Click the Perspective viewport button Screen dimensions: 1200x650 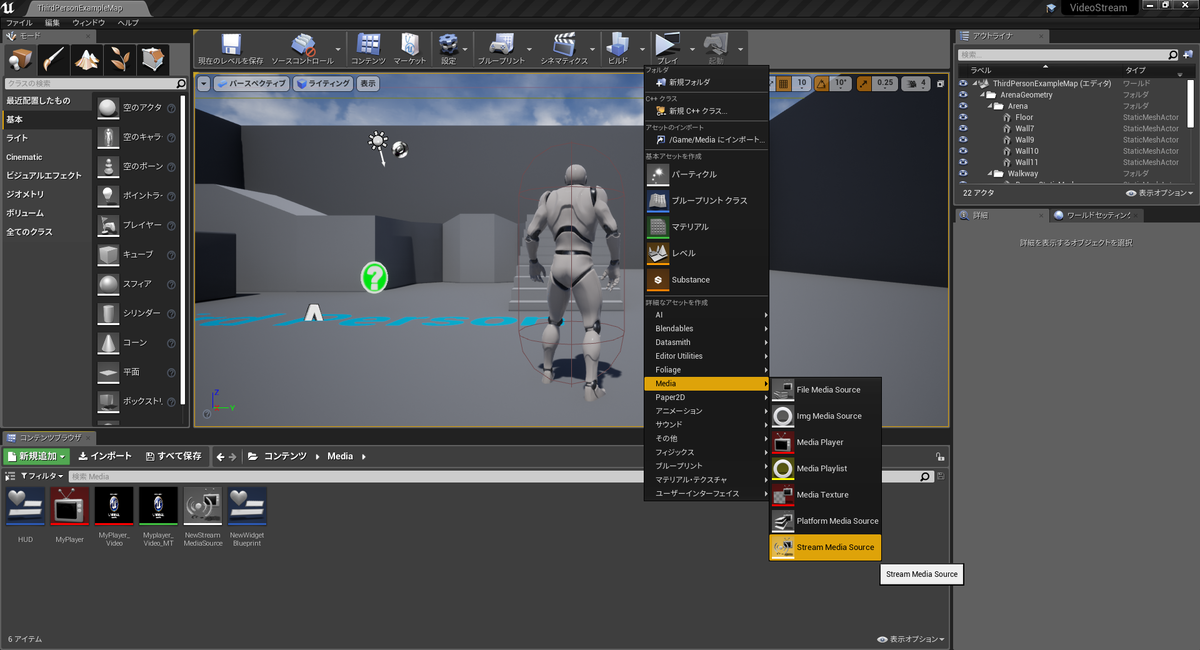point(251,84)
